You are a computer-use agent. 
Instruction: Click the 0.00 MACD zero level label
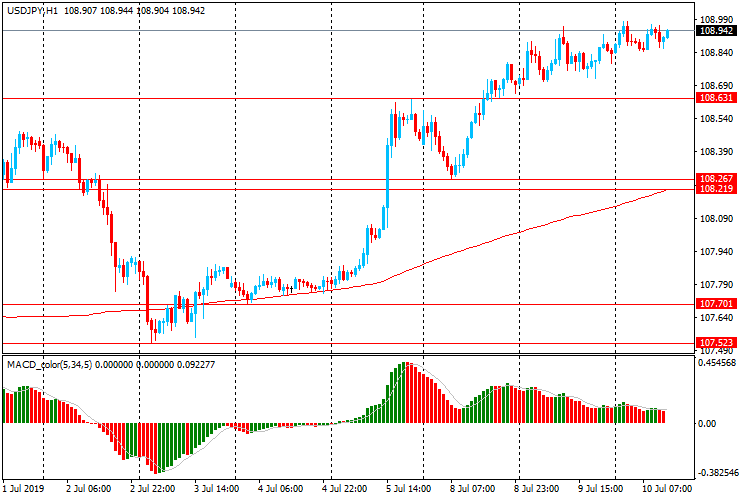coord(706,424)
